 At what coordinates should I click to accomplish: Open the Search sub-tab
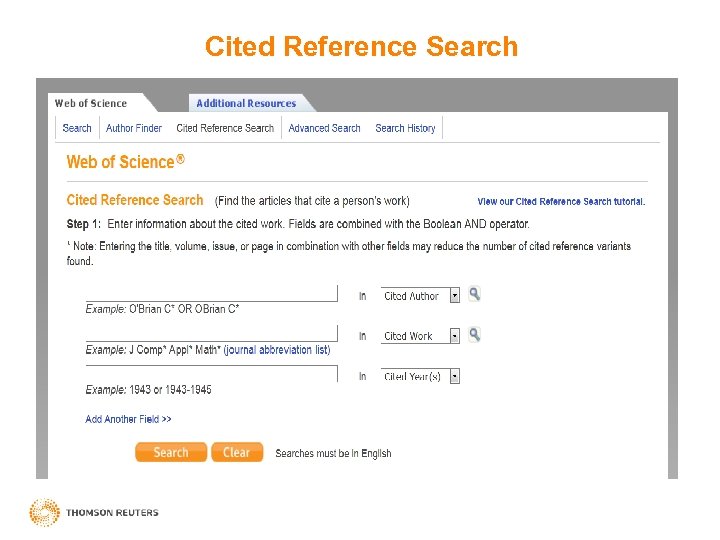pyautogui.click(x=77, y=128)
